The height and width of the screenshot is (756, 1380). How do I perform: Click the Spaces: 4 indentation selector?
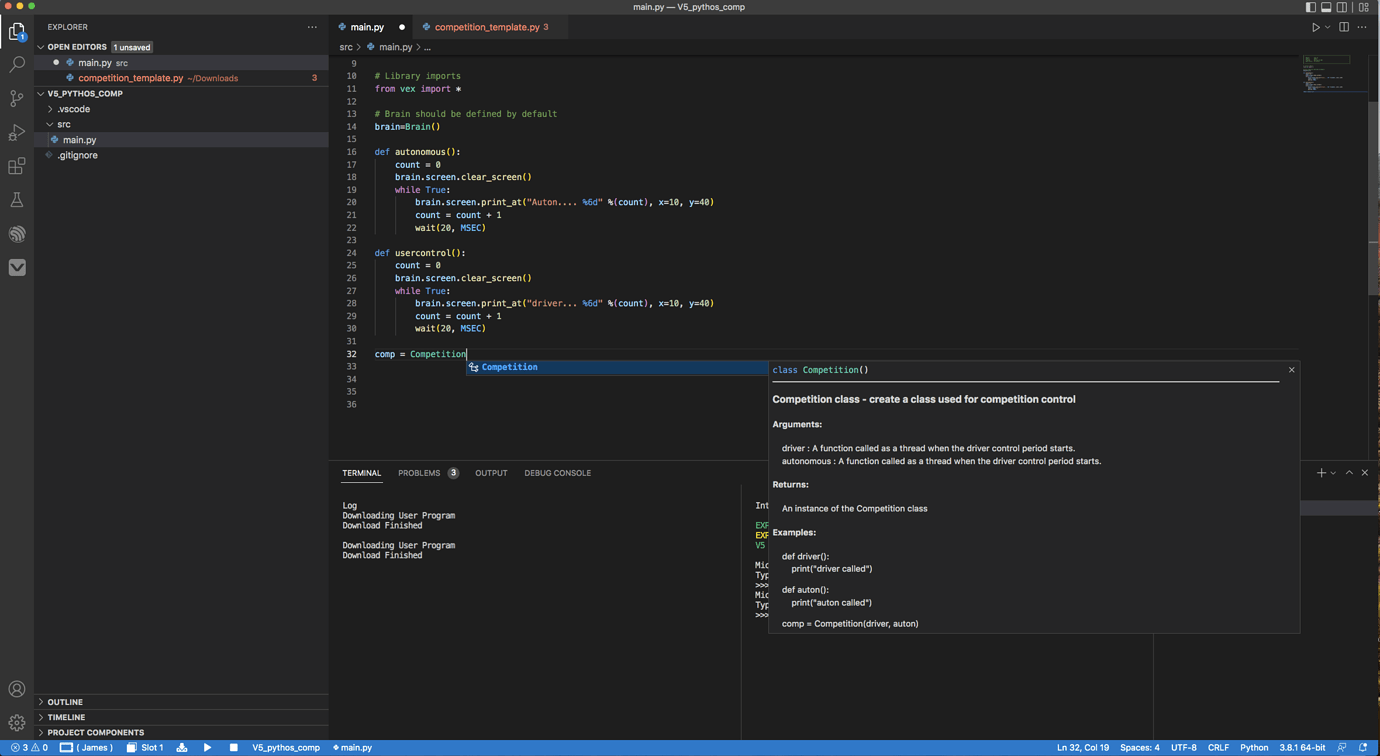pyautogui.click(x=1139, y=748)
